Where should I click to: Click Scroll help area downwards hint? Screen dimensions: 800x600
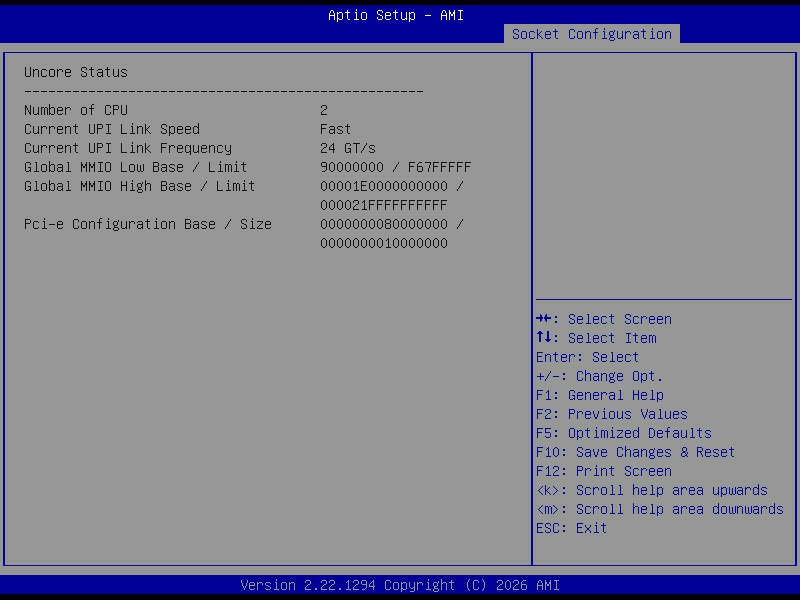pyautogui.click(x=660, y=509)
